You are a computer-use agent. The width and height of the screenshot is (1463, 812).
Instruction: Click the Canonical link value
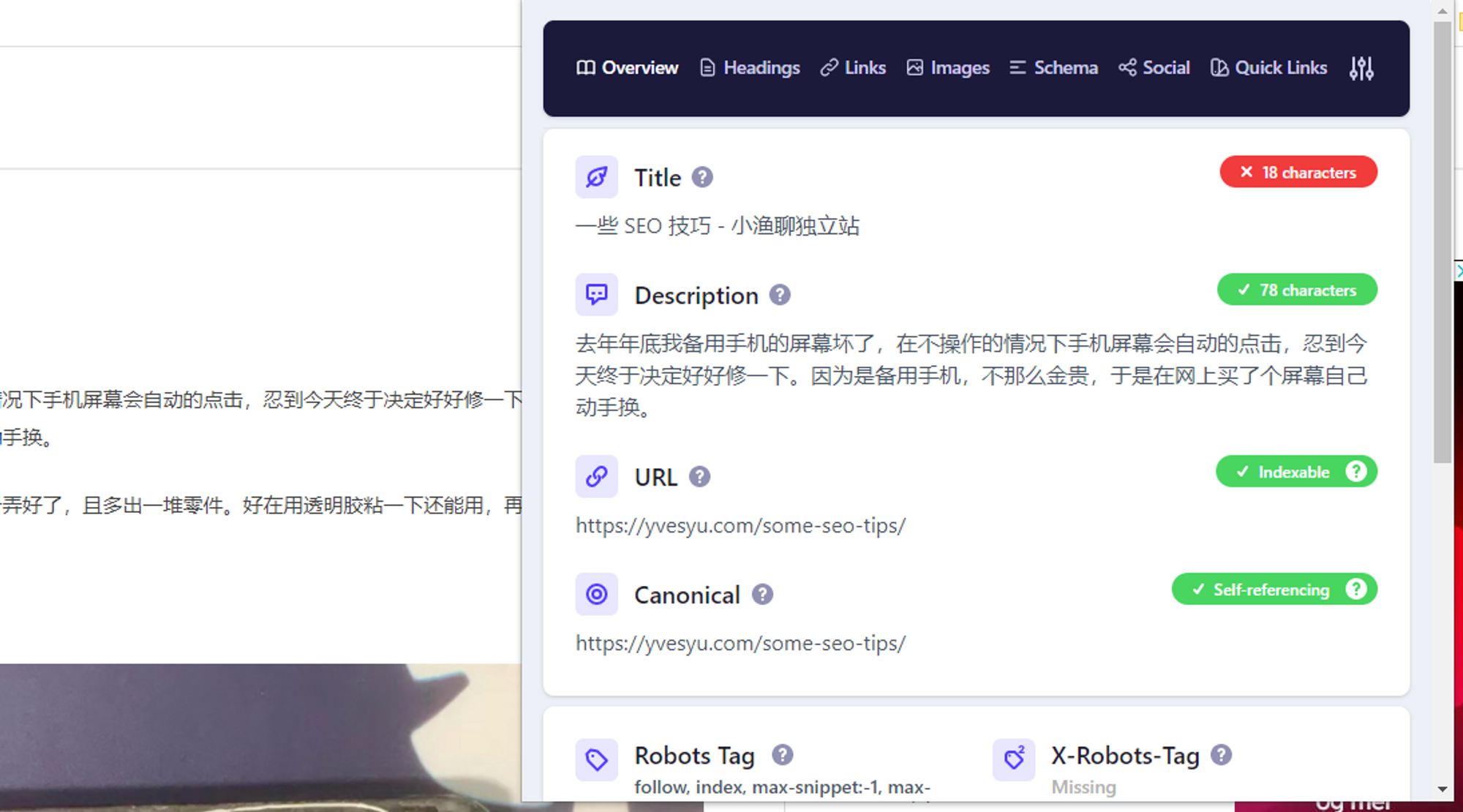pos(740,643)
